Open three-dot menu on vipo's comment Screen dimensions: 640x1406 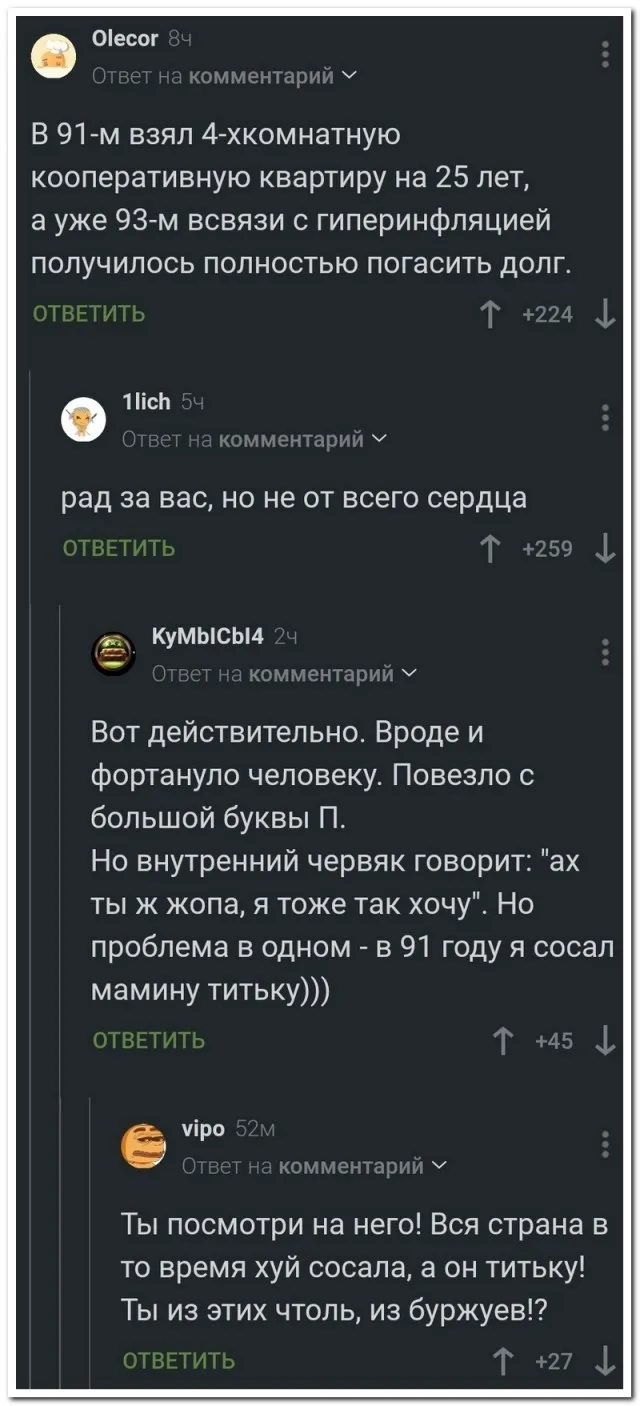[605, 1143]
